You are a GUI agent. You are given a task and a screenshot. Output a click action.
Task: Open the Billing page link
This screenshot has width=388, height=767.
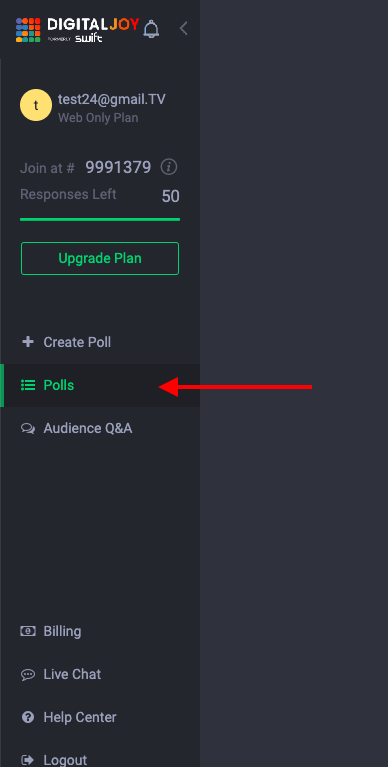point(100,632)
